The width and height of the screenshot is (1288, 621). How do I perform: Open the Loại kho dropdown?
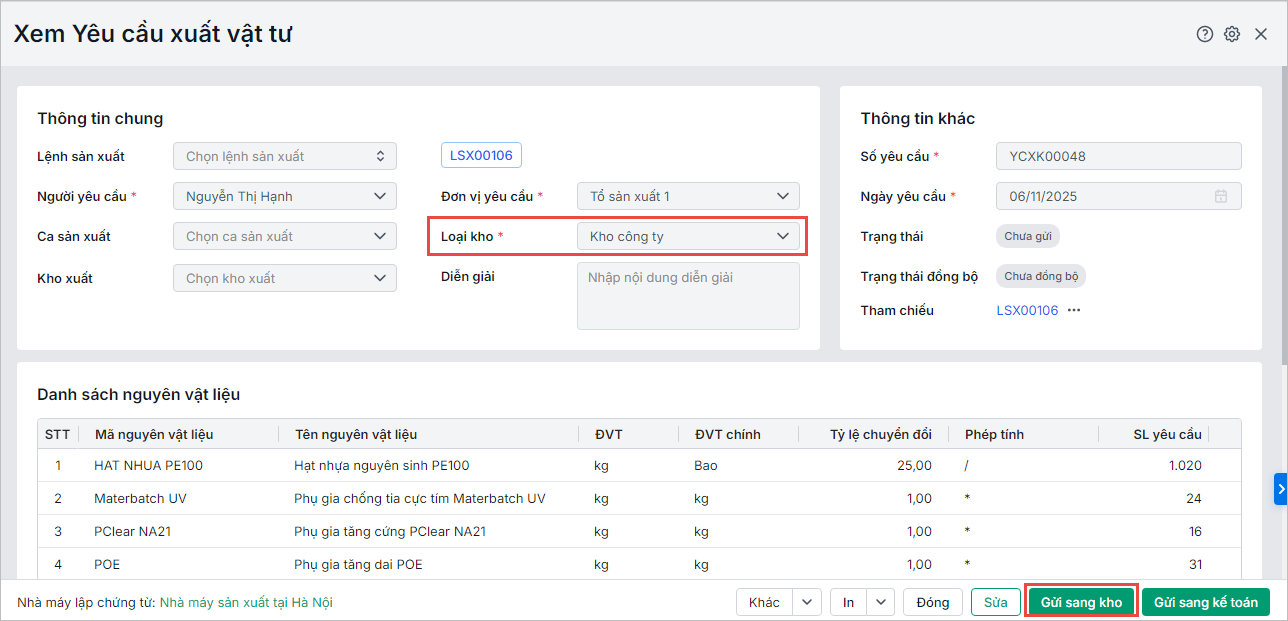(x=782, y=237)
